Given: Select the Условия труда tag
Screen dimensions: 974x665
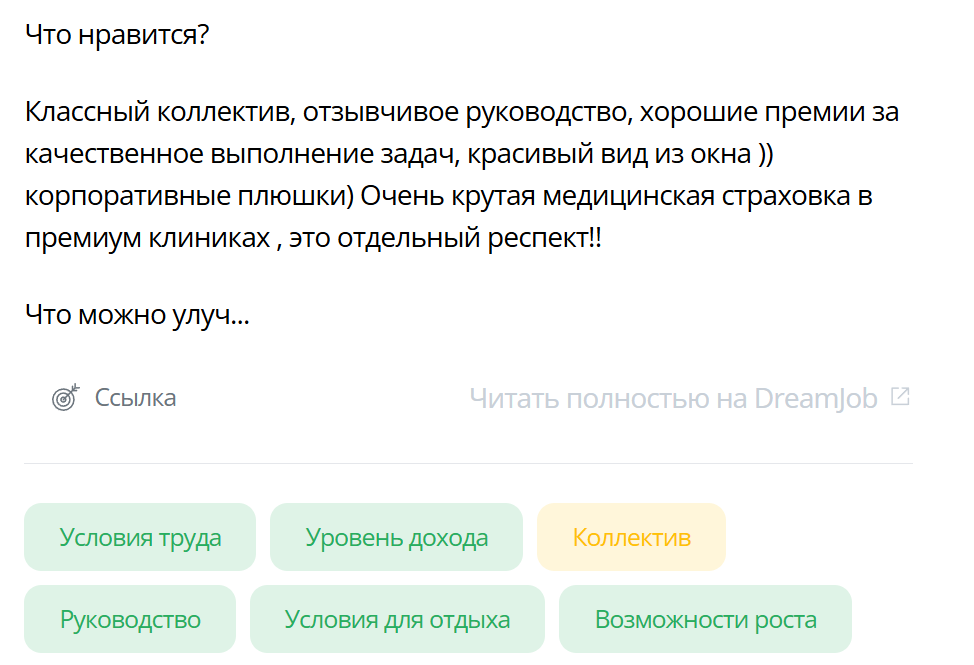Looking at the screenshot, I should click(x=140, y=537).
